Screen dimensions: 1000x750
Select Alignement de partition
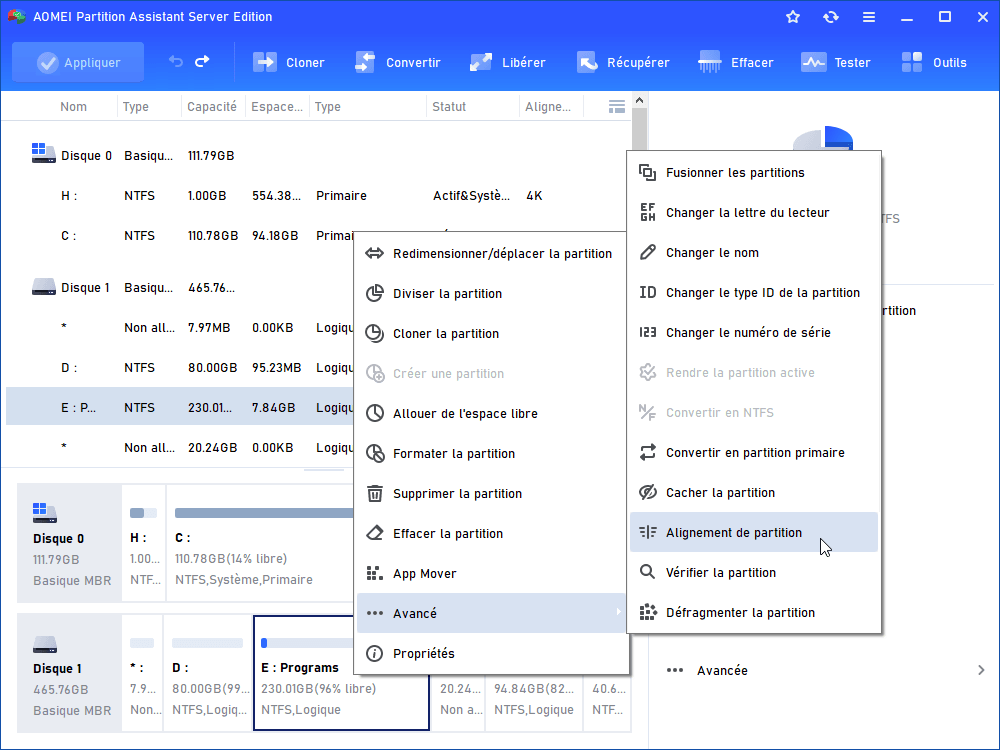(x=754, y=533)
